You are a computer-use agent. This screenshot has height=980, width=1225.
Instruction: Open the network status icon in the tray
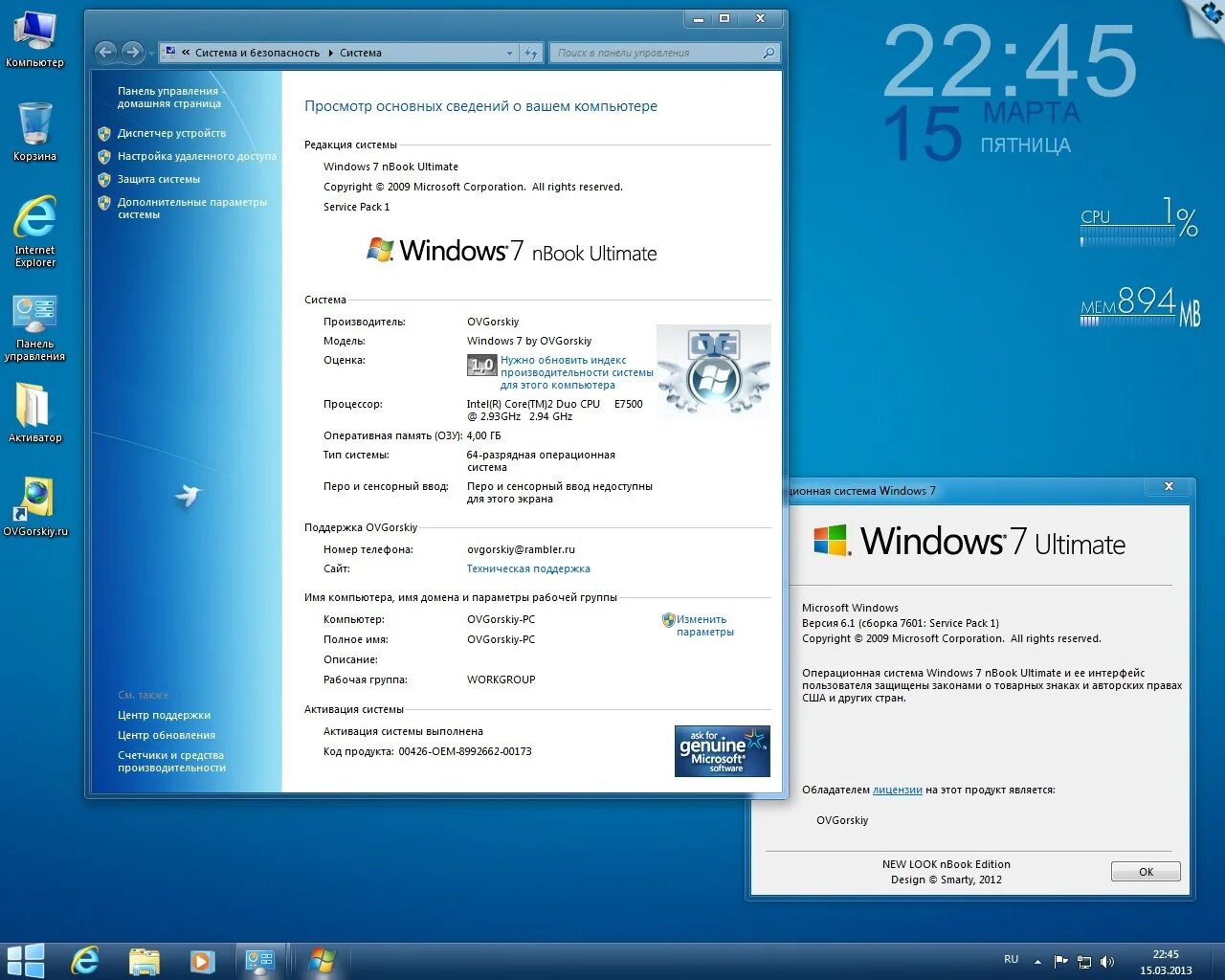pyautogui.click(x=1084, y=961)
